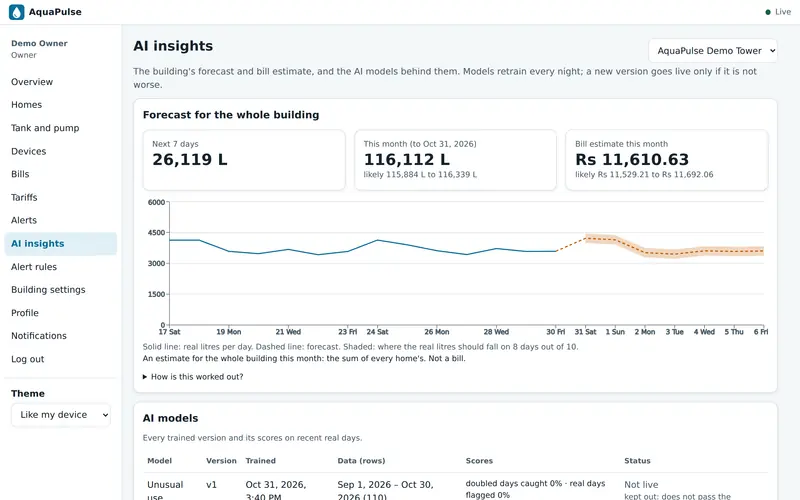Click 'likely Rs 11,529.21 to Rs 11,692.06' text
This screenshot has height=500, width=800.
click(x=644, y=174)
